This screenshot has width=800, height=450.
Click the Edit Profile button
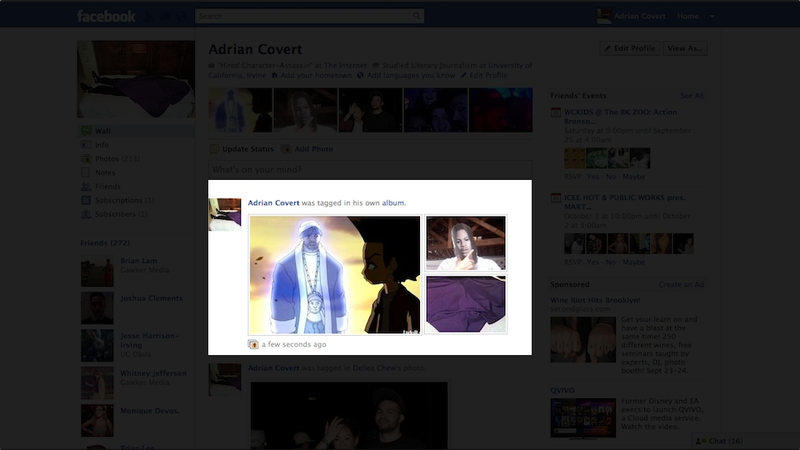(630, 48)
